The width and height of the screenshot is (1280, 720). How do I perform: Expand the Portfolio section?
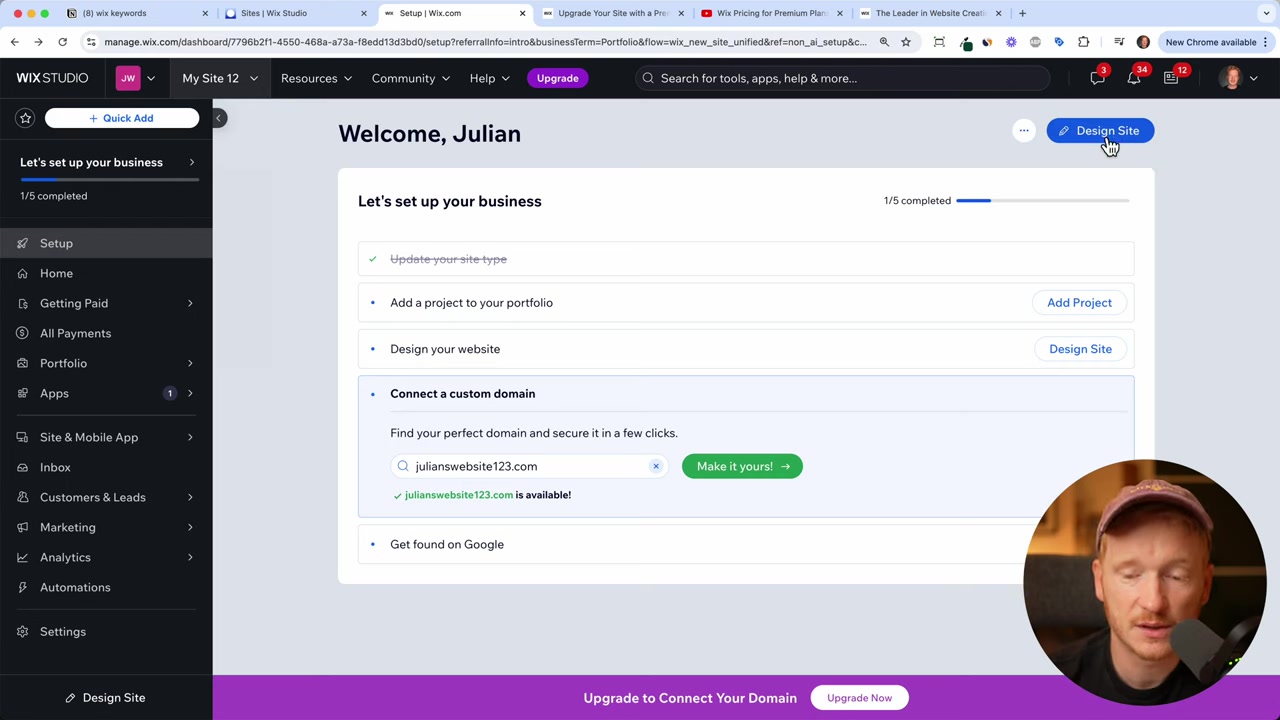[106, 363]
